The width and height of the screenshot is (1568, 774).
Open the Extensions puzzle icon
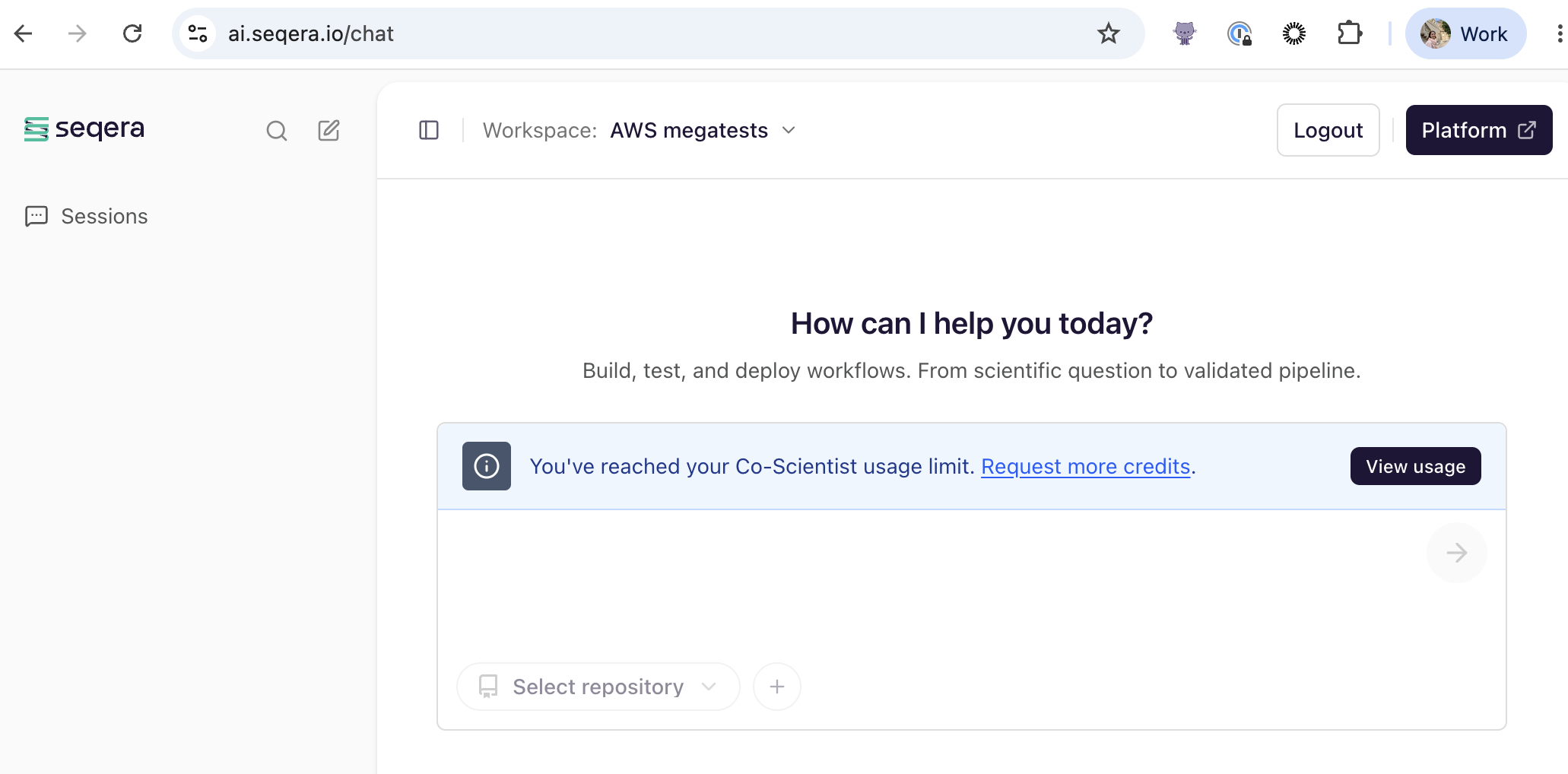[1349, 33]
